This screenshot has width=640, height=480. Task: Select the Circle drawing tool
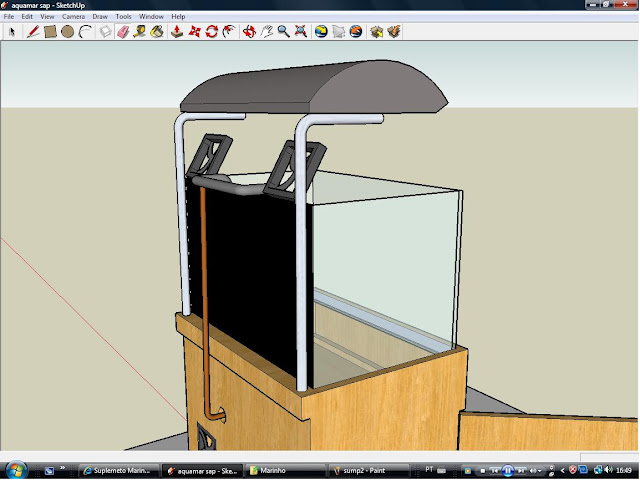(67, 32)
